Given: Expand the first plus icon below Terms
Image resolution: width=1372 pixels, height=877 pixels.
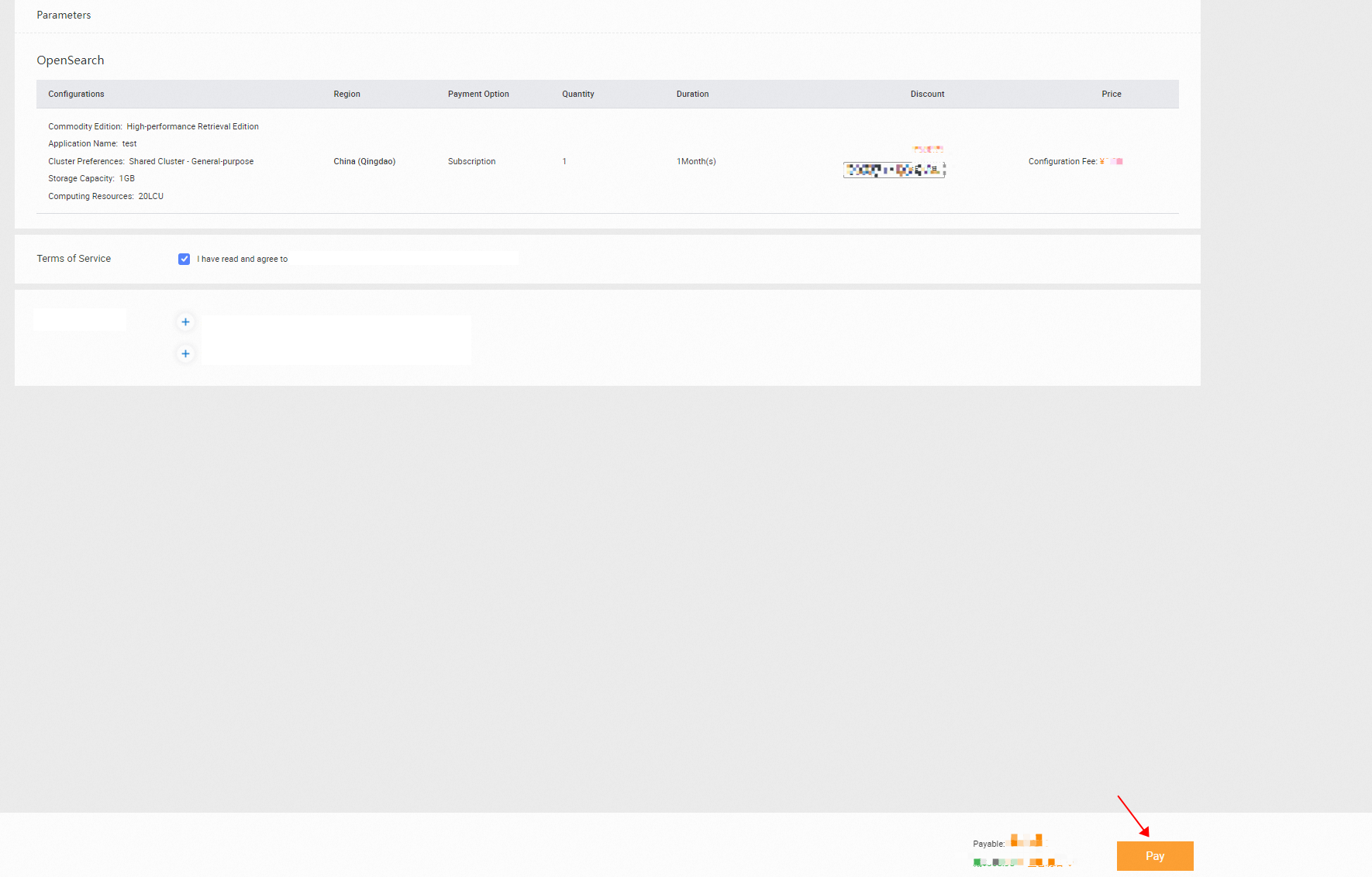Looking at the screenshot, I should point(185,322).
